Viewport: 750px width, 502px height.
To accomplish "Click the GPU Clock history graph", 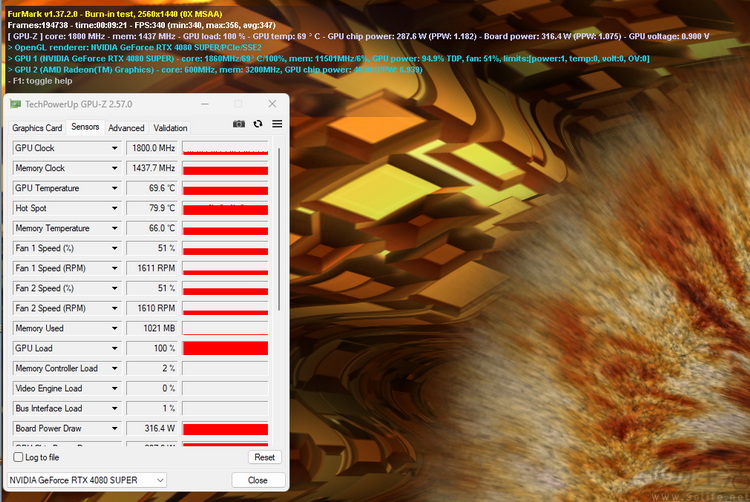I will 225,148.
